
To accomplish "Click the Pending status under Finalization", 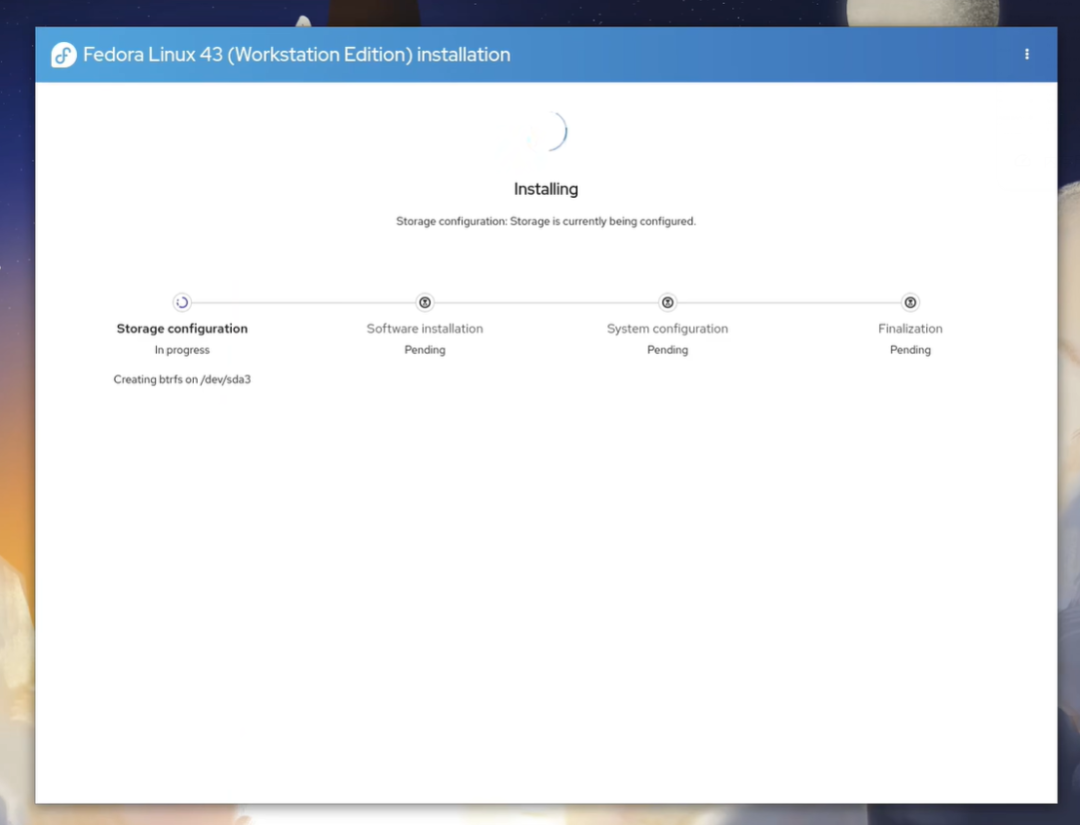I will coord(910,350).
